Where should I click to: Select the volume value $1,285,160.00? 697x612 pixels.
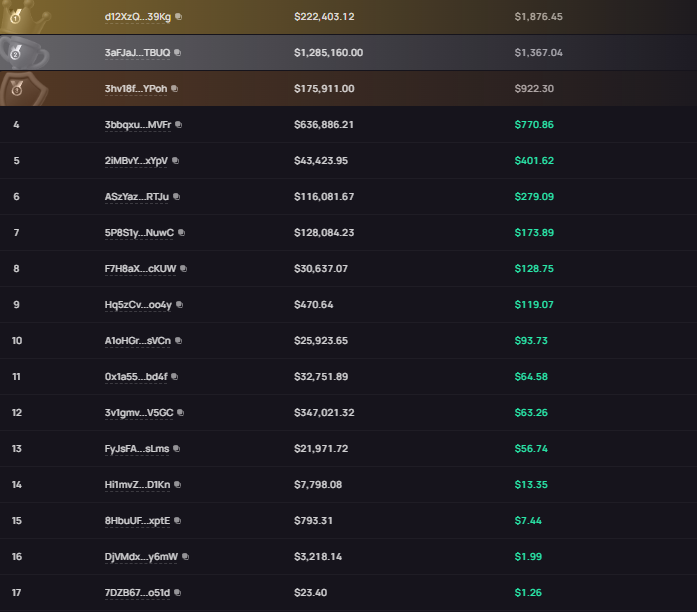point(328,53)
